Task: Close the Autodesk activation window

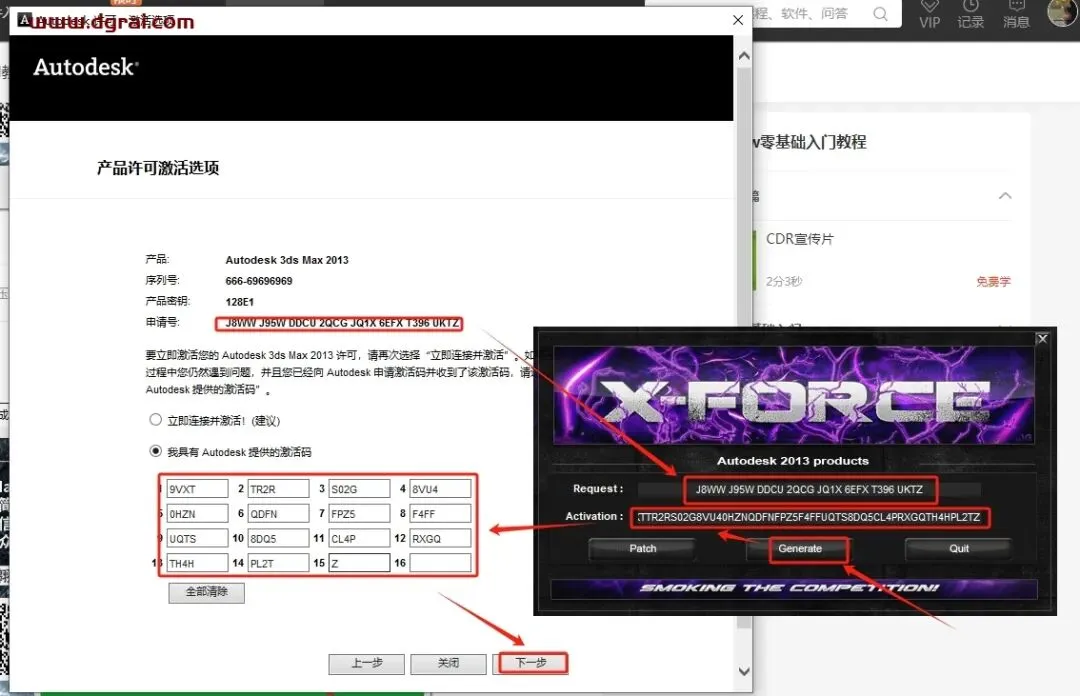Action: pos(738,20)
